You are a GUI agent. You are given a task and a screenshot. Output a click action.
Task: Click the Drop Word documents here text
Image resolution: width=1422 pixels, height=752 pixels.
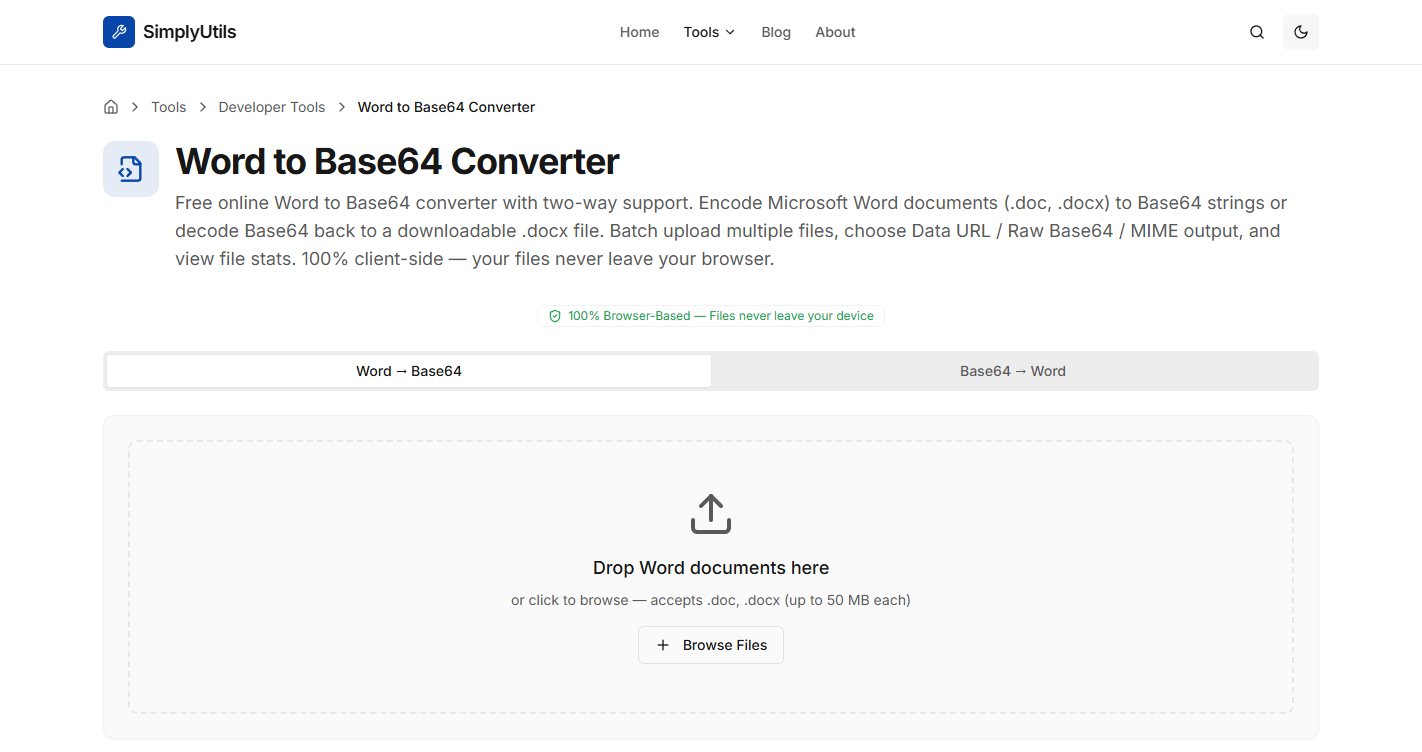[711, 568]
